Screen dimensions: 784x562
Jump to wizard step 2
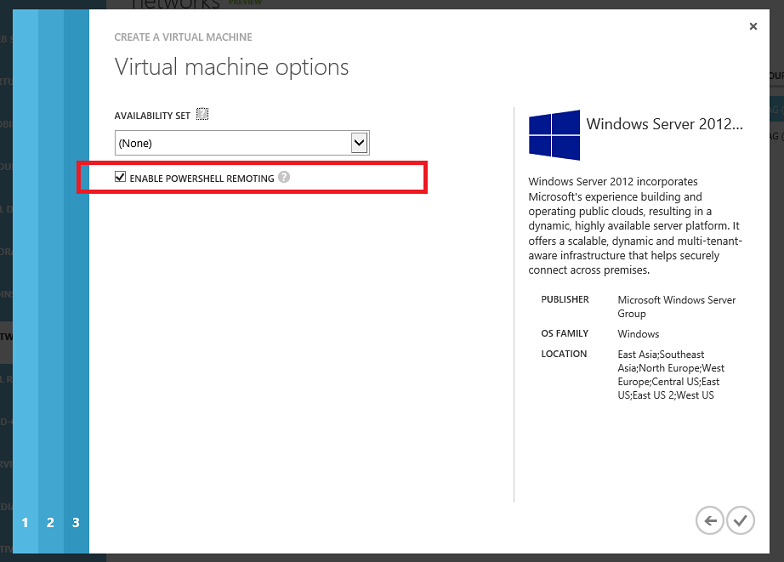click(x=50, y=522)
